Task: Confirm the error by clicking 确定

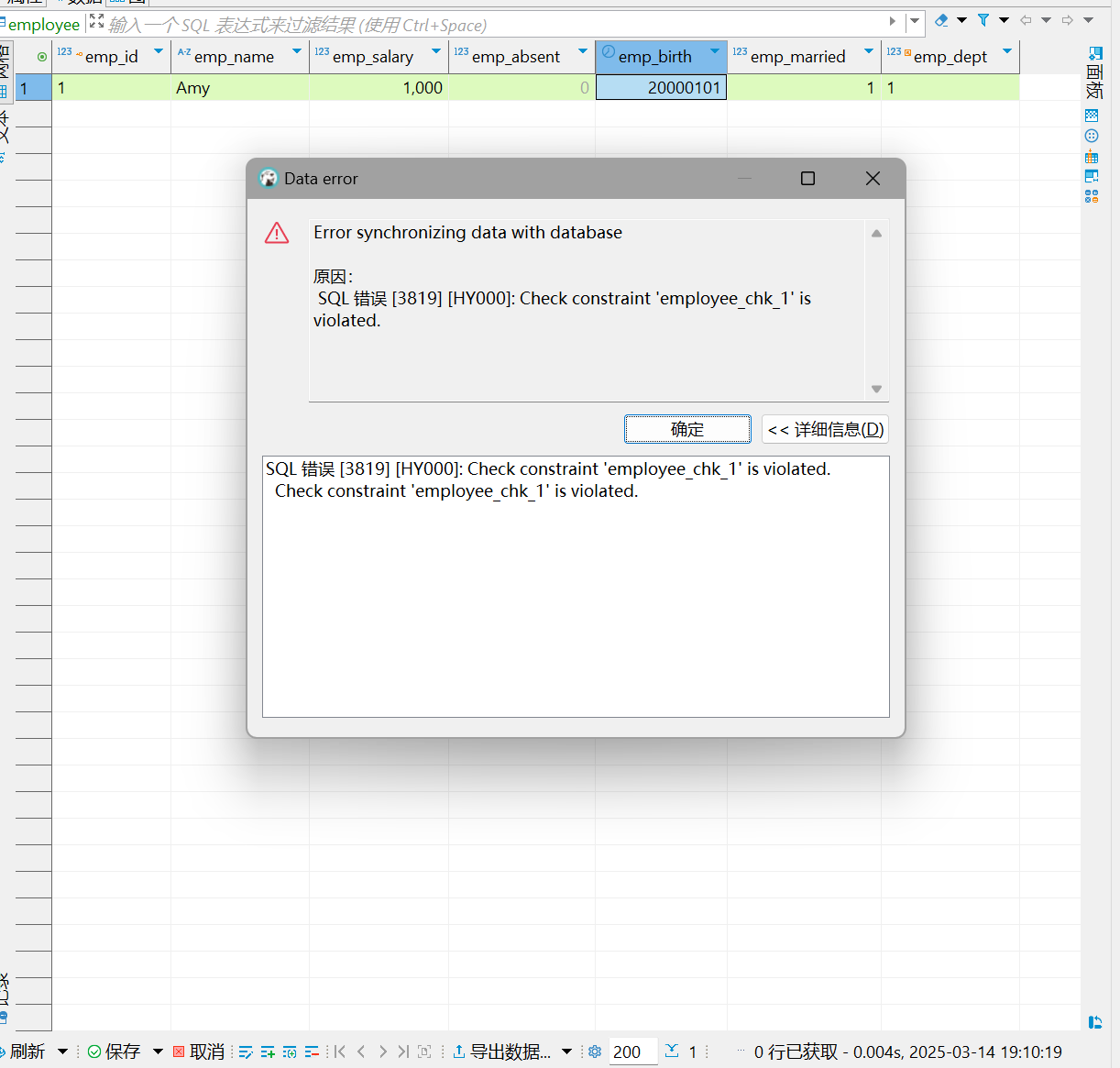Action: point(687,429)
